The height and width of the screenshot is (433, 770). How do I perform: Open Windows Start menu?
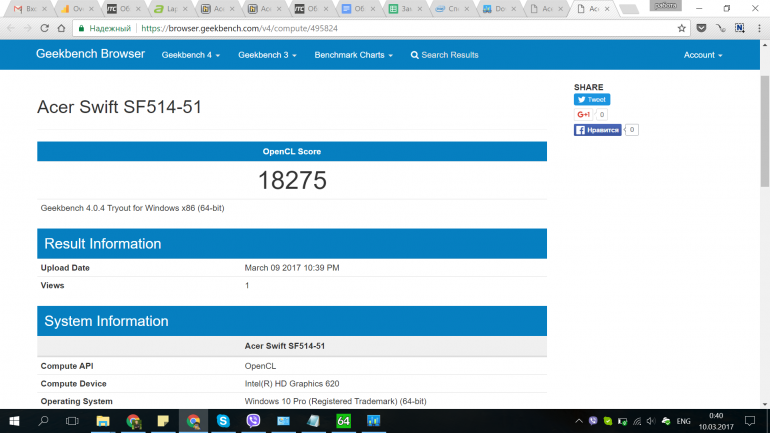(14, 421)
